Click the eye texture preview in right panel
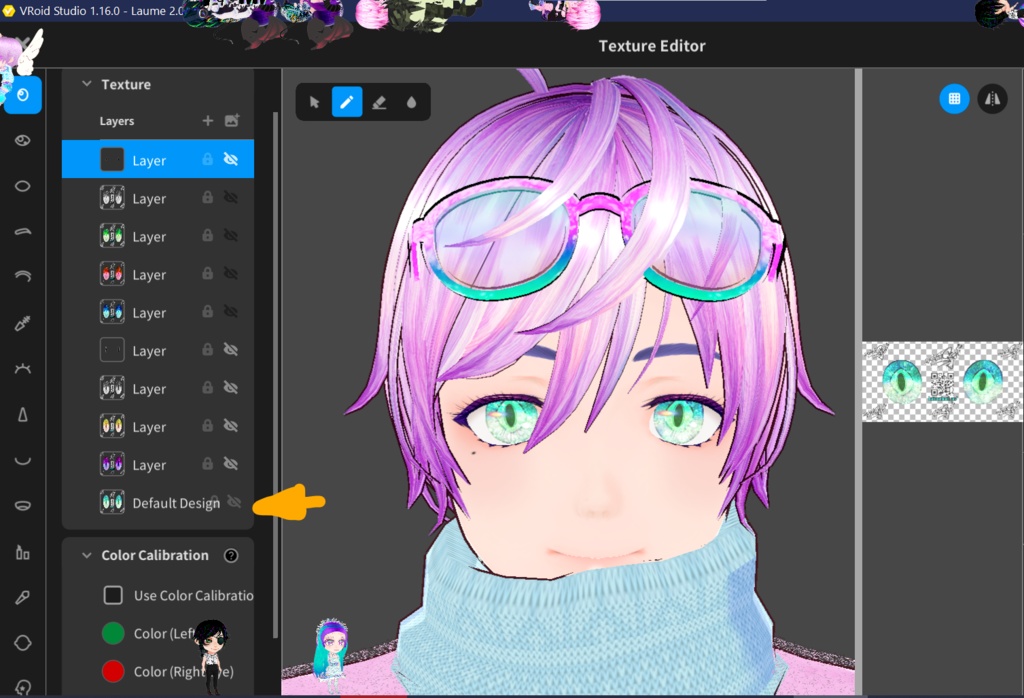 click(x=941, y=382)
